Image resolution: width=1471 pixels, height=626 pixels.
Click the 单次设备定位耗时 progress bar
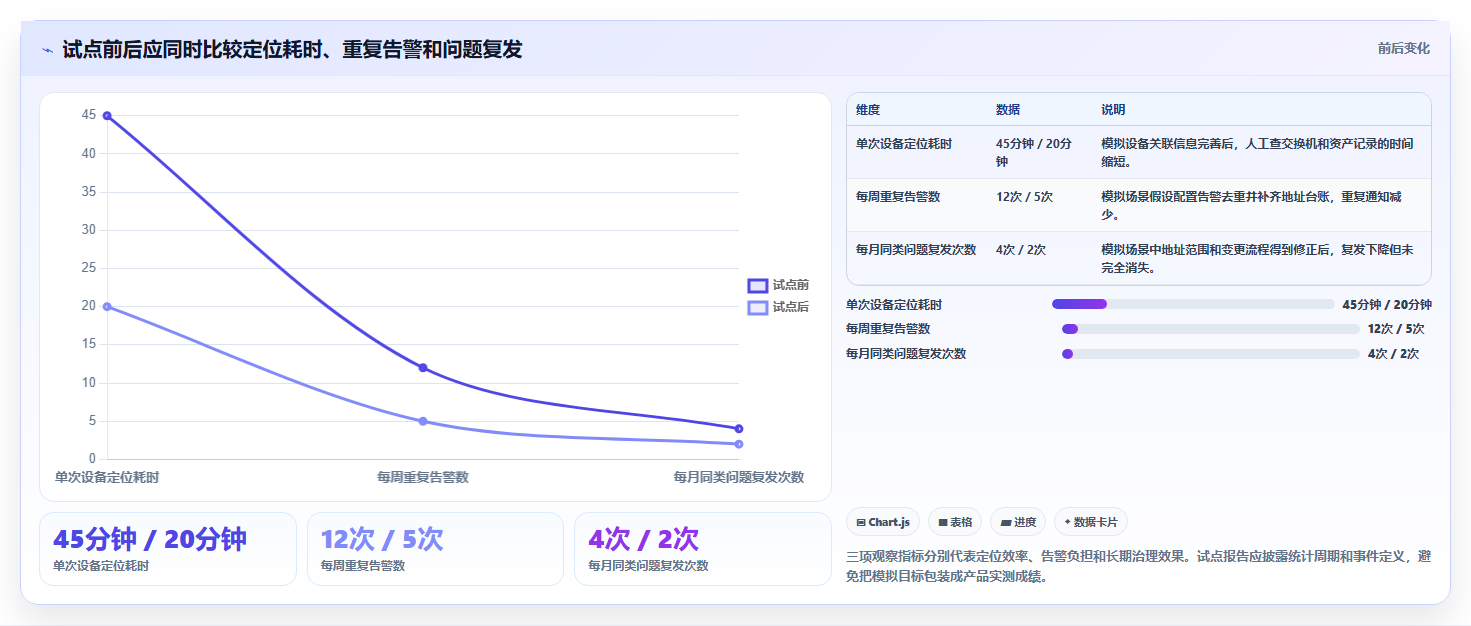1193,304
